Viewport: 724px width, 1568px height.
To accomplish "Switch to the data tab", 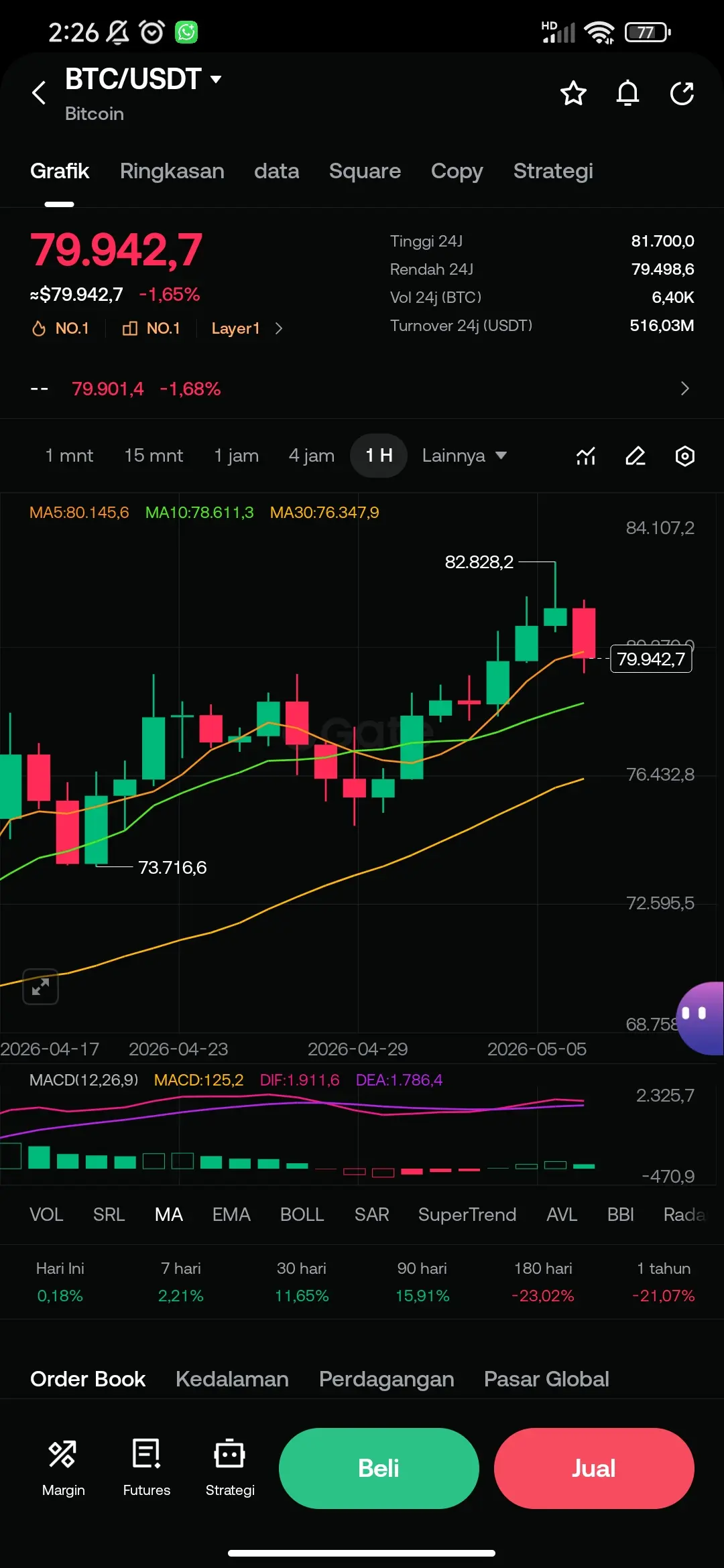I will (277, 172).
